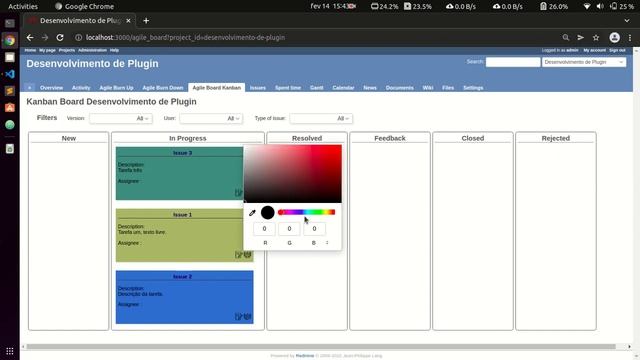Open the Wiki tab
This screenshot has width=640, height=360.
coord(428,88)
